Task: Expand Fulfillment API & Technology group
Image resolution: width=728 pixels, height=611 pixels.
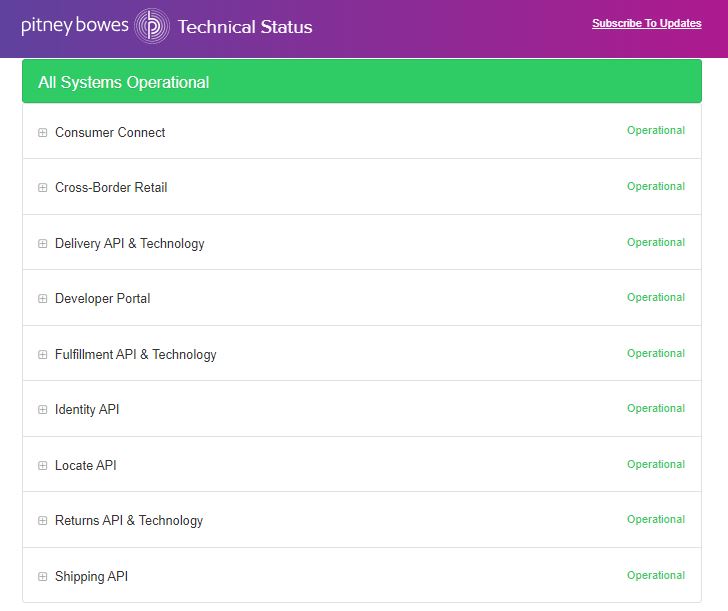Action: coord(42,355)
